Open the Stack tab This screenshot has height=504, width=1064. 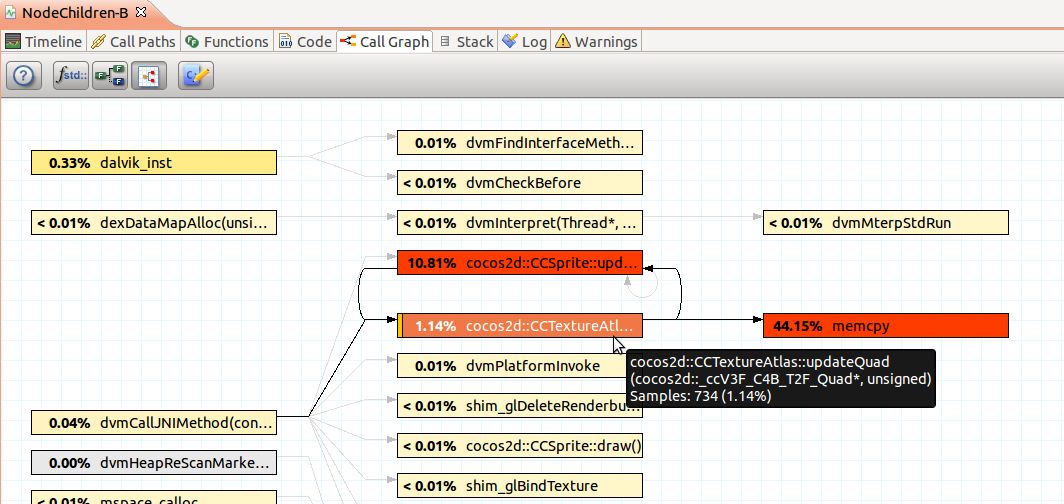467,41
